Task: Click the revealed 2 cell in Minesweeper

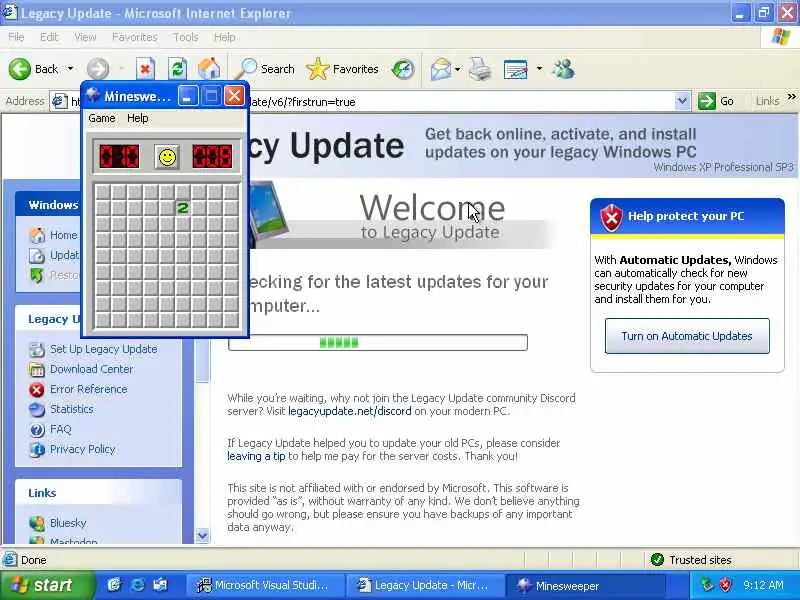Action: 182,208
